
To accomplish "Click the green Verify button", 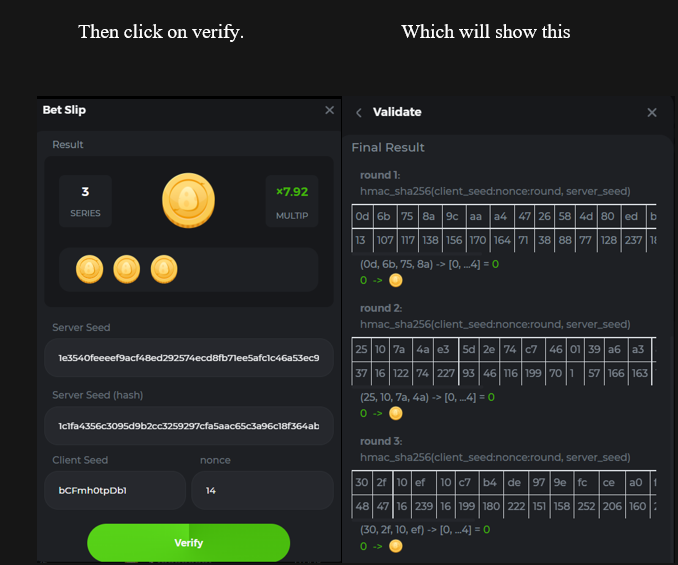I will pos(188,543).
